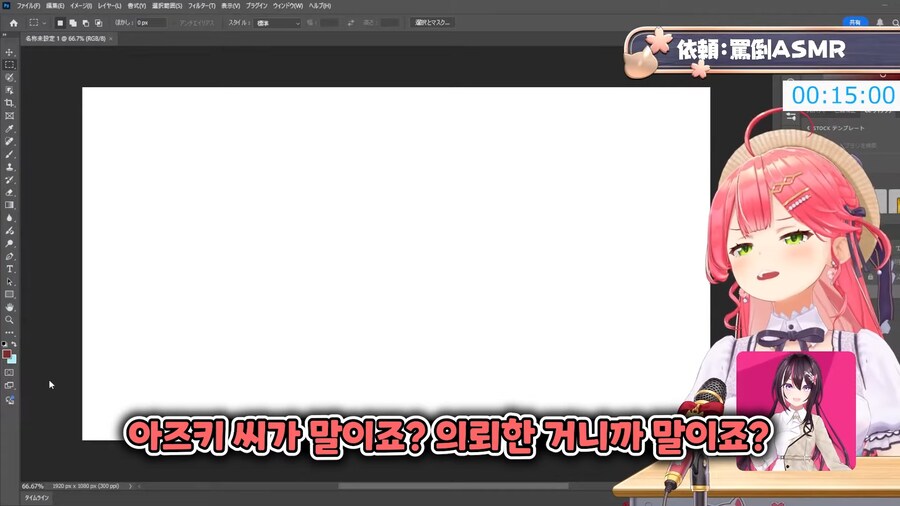Image resolution: width=900 pixels, height=506 pixels.
Task: Reset to default foreground and background colors
Action: click(x=5, y=344)
